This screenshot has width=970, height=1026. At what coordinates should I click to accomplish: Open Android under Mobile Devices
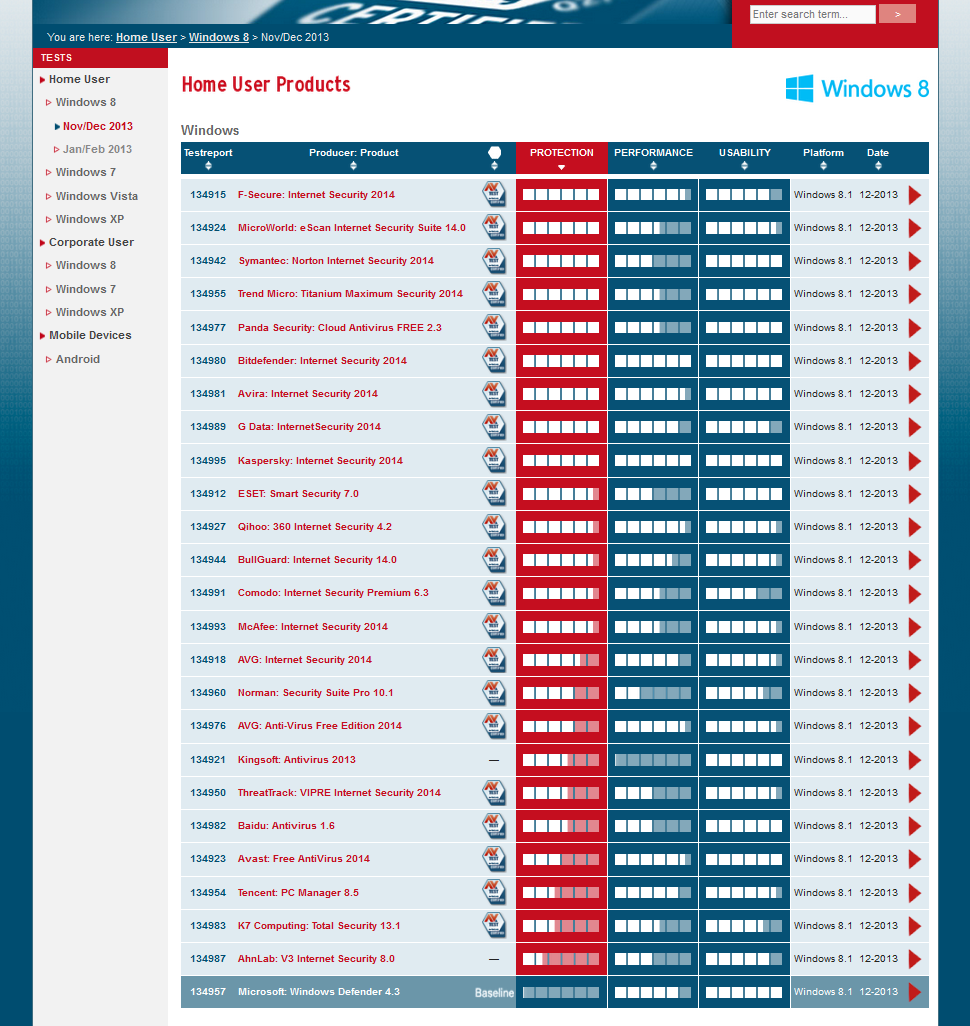point(77,359)
